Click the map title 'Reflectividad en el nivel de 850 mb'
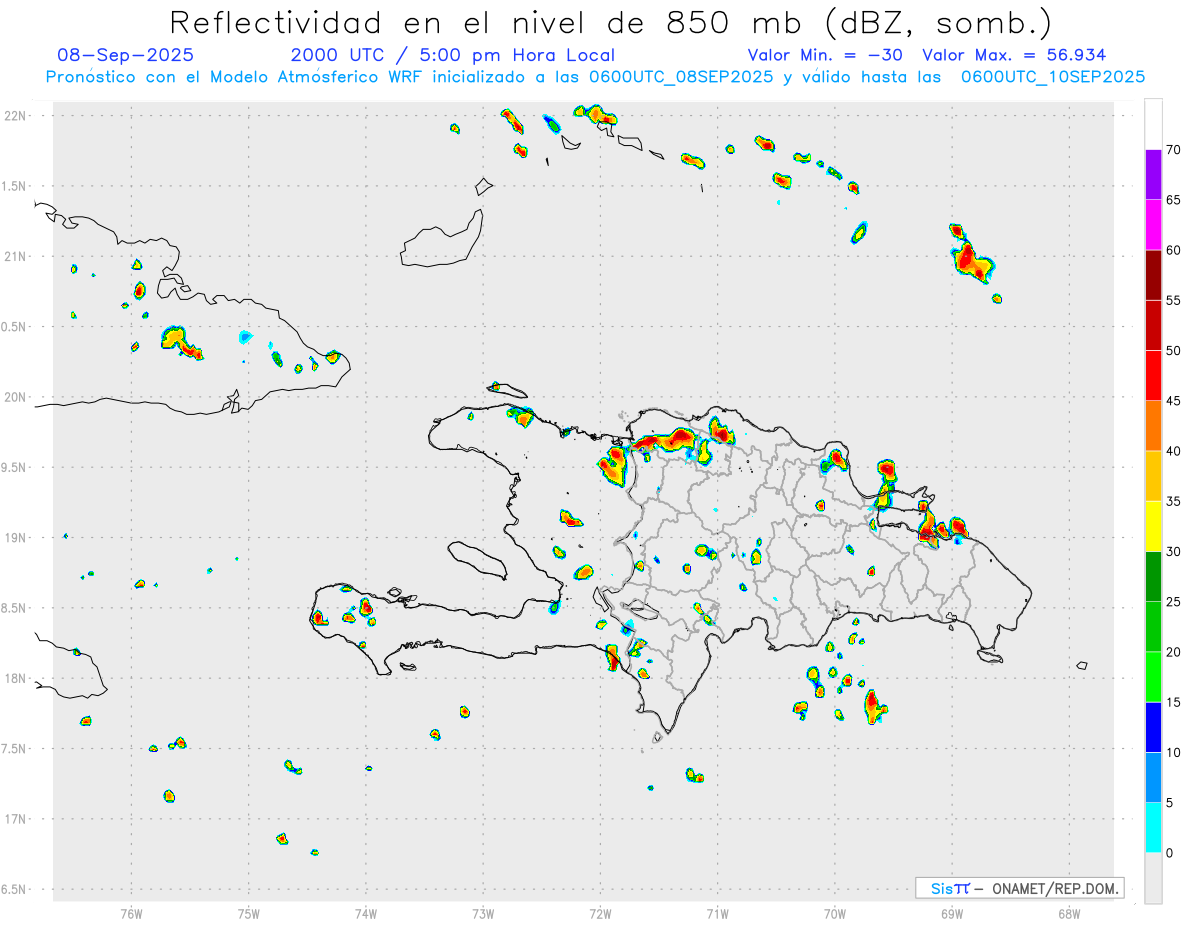 pyautogui.click(x=485, y=22)
